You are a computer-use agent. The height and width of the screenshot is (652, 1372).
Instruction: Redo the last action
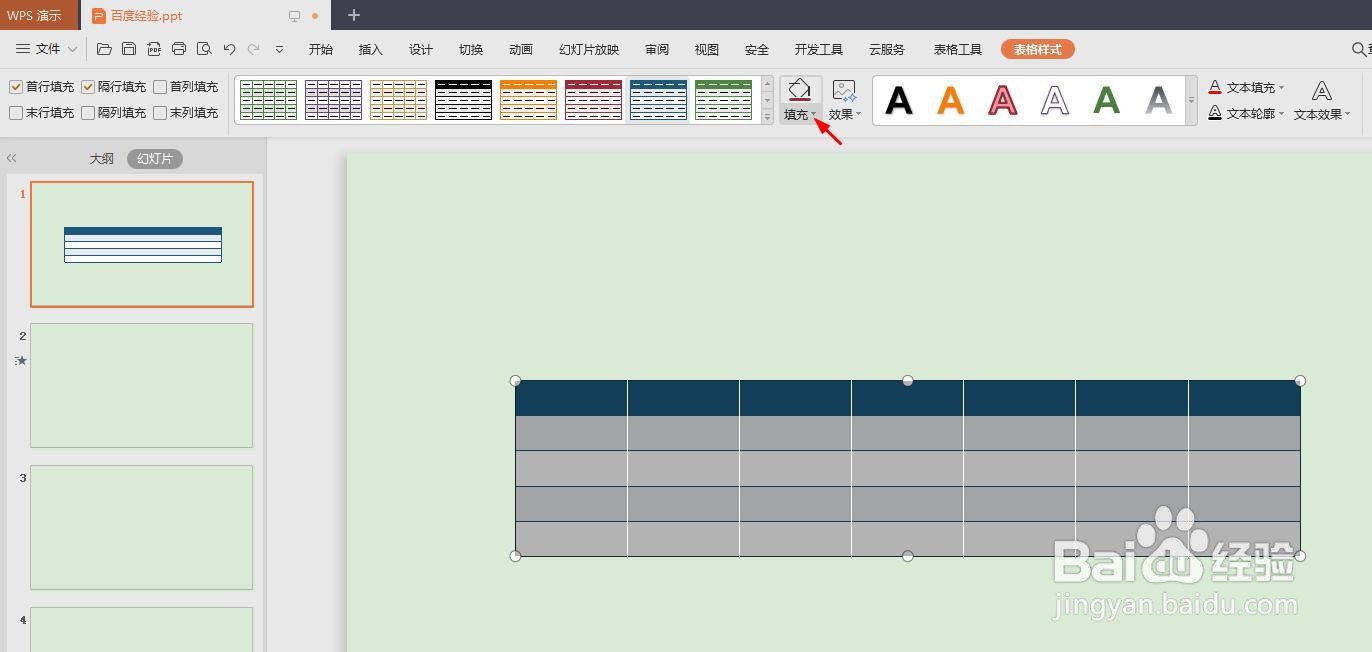[254, 49]
